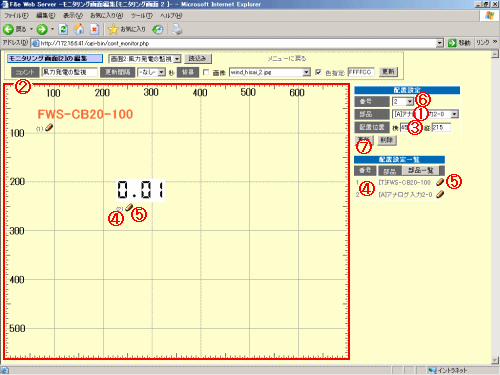The width and height of the screenshot is (500, 375).
Task: Open Favorites star icon in toolbar
Action: point(113,29)
